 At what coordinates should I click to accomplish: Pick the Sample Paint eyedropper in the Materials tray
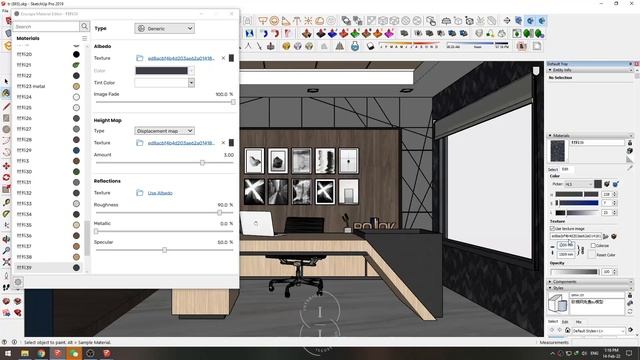[630, 167]
